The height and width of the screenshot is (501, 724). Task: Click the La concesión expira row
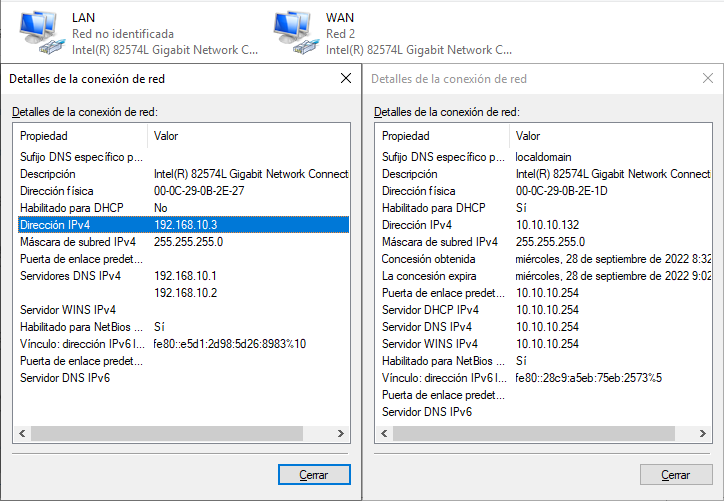tap(545, 275)
